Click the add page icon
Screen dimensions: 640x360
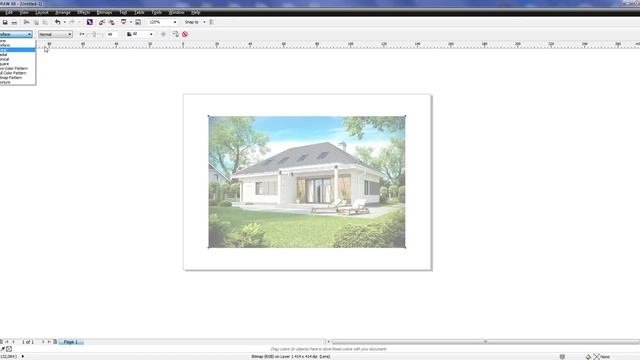pyautogui.click(x=55, y=342)
